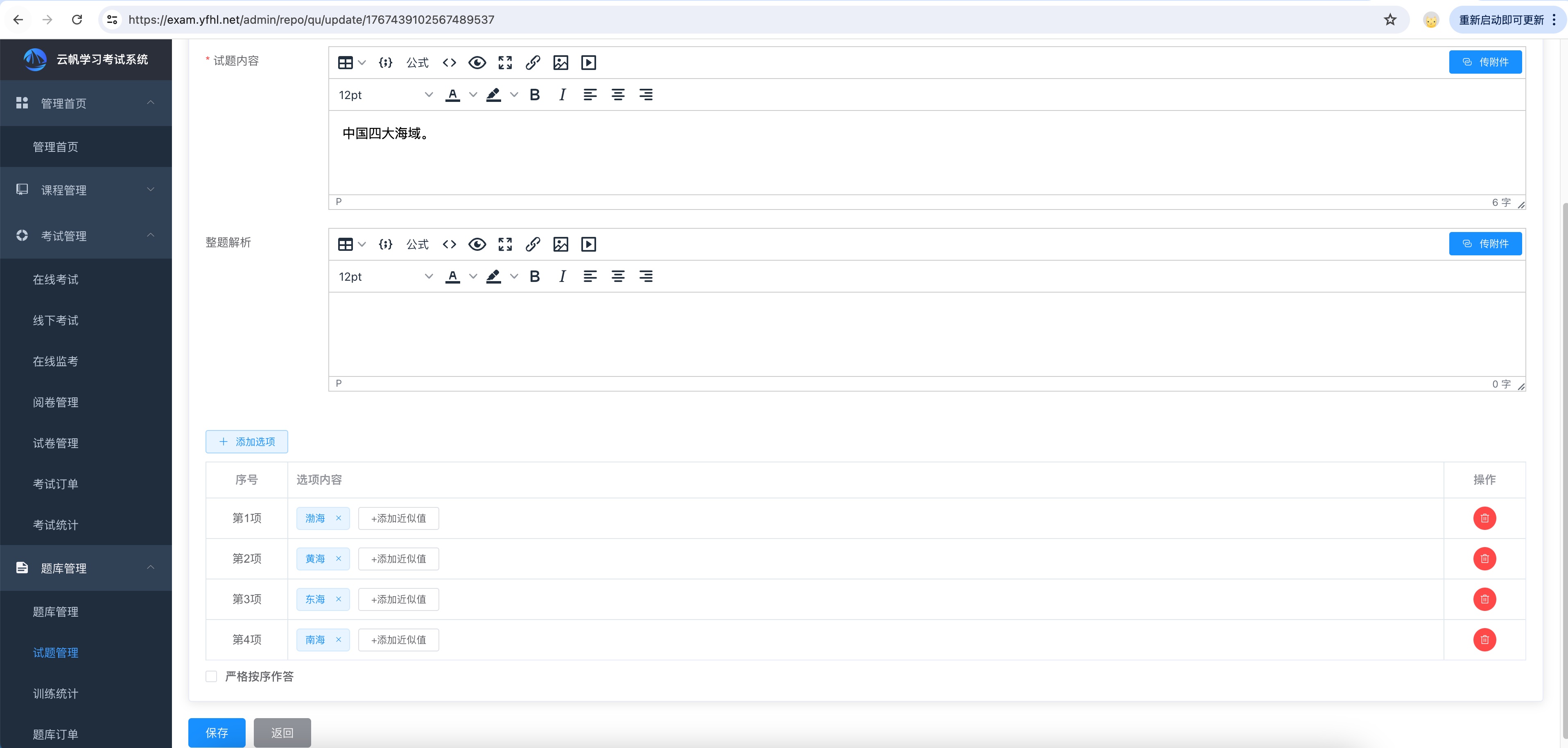
Task: Toggle italic in 试题内容 editor
Action: point(563,95)
